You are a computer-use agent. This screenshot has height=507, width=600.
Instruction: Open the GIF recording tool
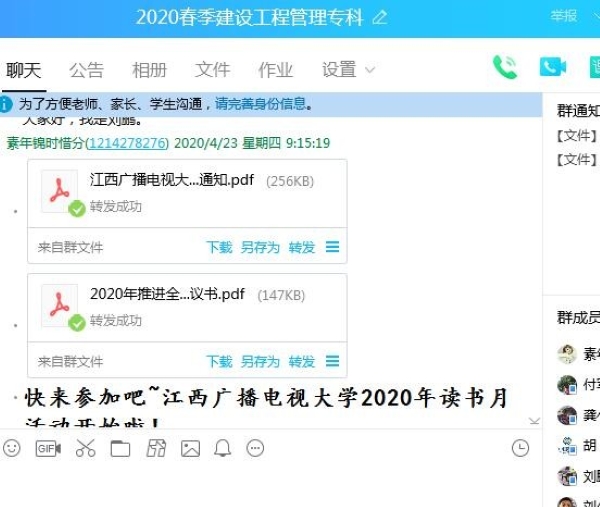(x=48, y=448)
